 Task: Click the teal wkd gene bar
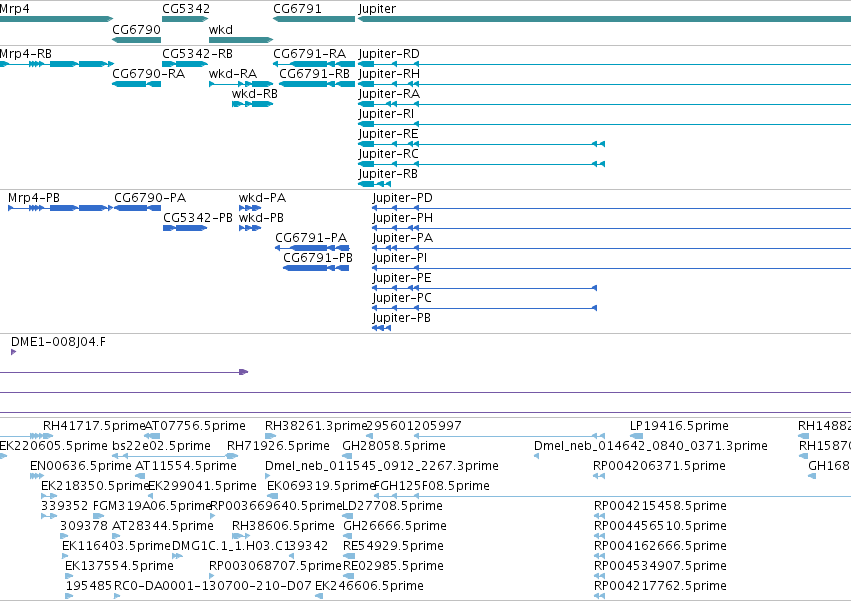pyautogui.click(x=240, y=40)
